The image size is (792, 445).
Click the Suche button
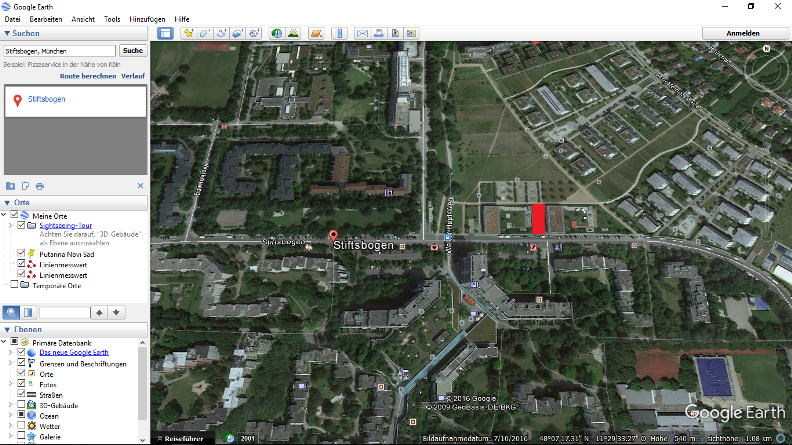coord(132,50)
